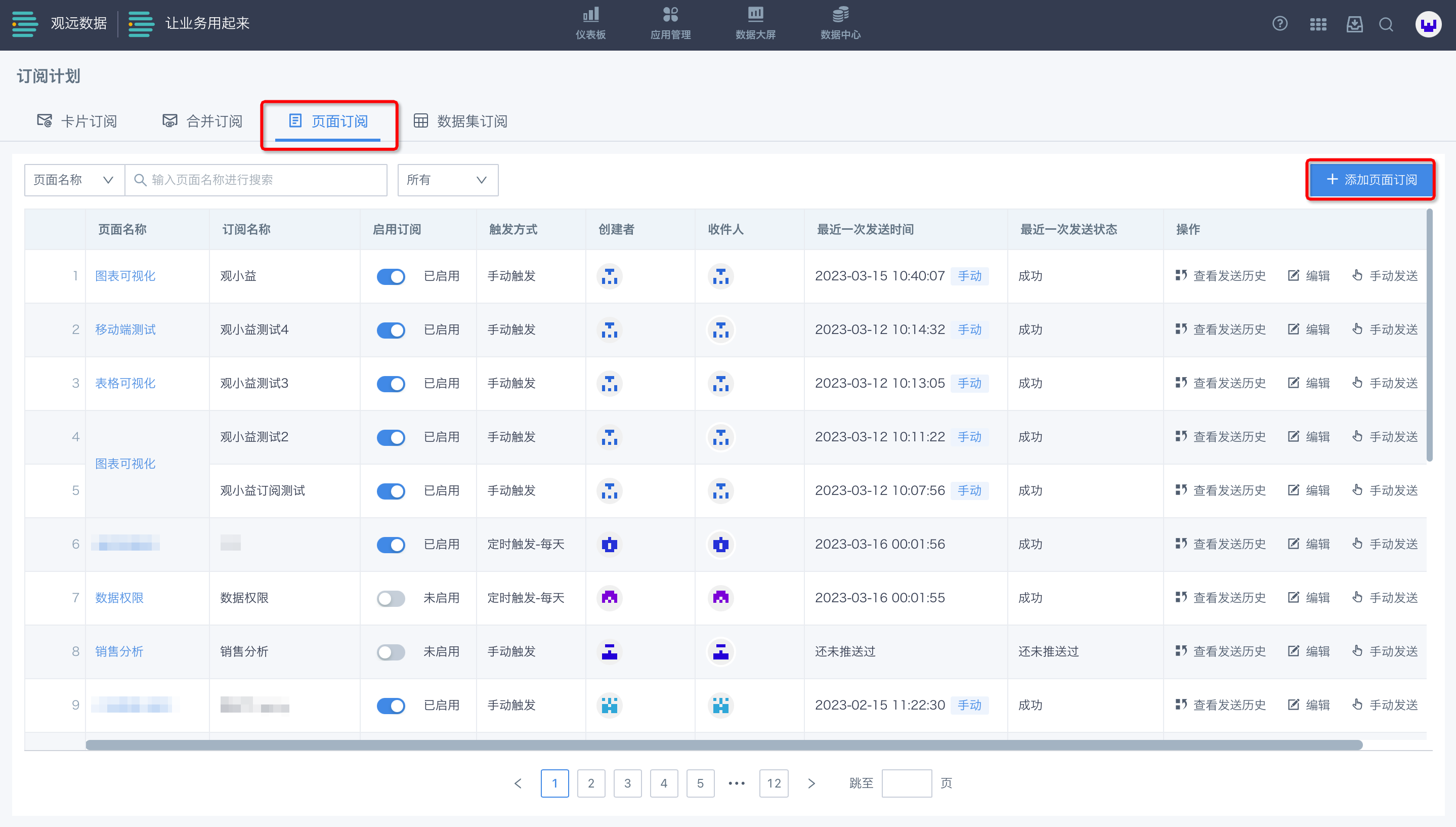Disable the 观小益 subscription toggle
Screen dimensions: 1456x827
coord(391,277)
